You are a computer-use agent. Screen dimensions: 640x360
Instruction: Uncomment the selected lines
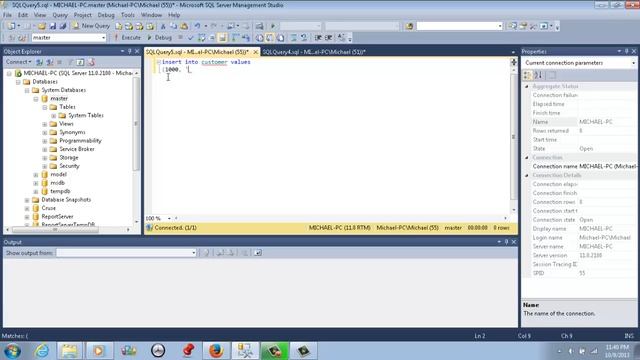click(x=304, y=38)
